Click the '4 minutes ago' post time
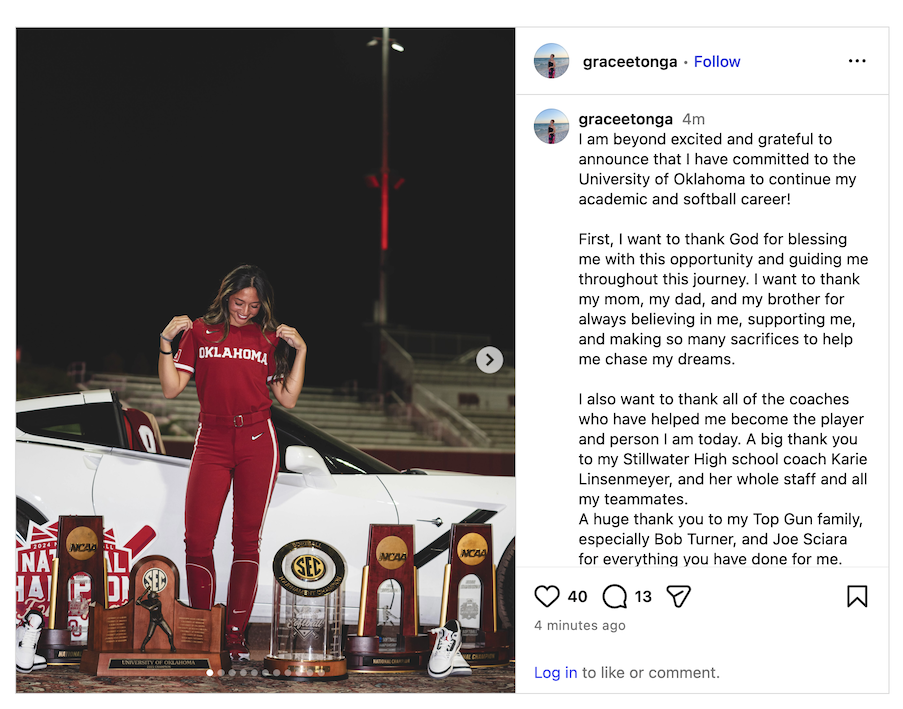The image size is (903, 709). pyautogui.click(x=579, y=625)
